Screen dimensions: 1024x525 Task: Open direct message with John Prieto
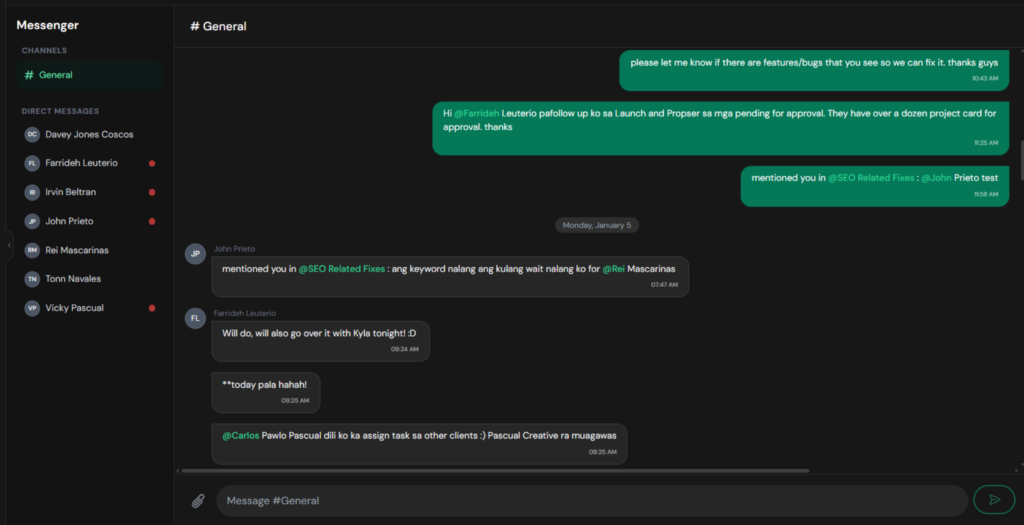(69, 221)
